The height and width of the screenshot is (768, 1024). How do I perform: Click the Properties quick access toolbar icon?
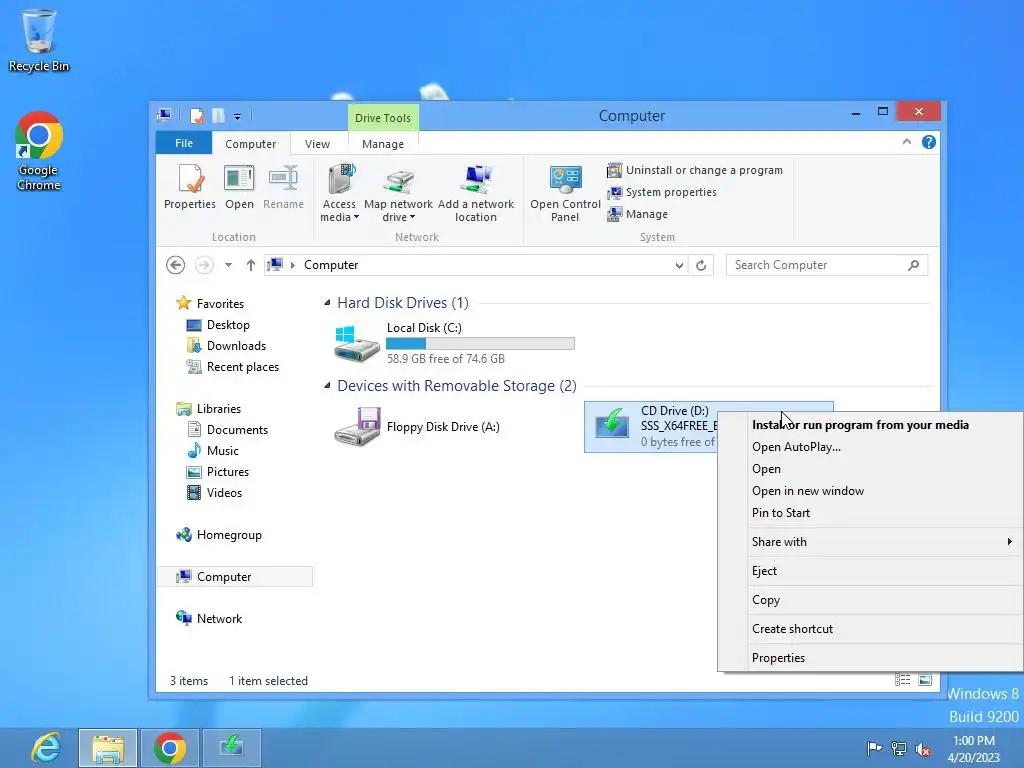click(197, 116)
